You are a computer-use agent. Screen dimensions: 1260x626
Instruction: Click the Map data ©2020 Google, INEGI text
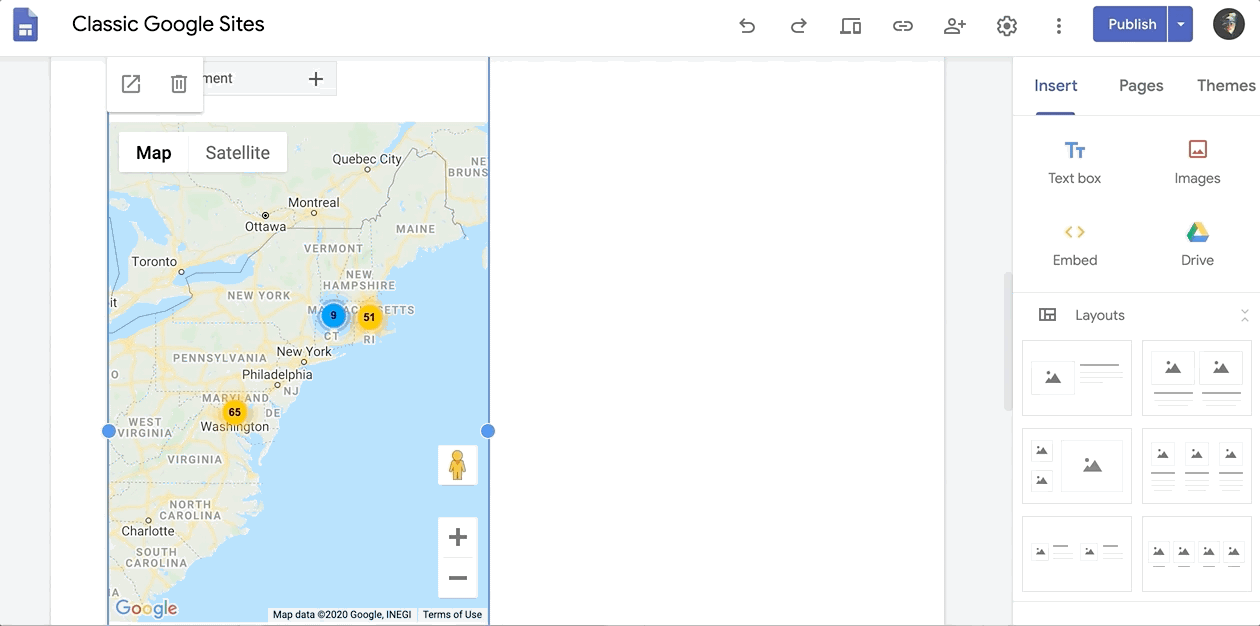tap(342, 615)
